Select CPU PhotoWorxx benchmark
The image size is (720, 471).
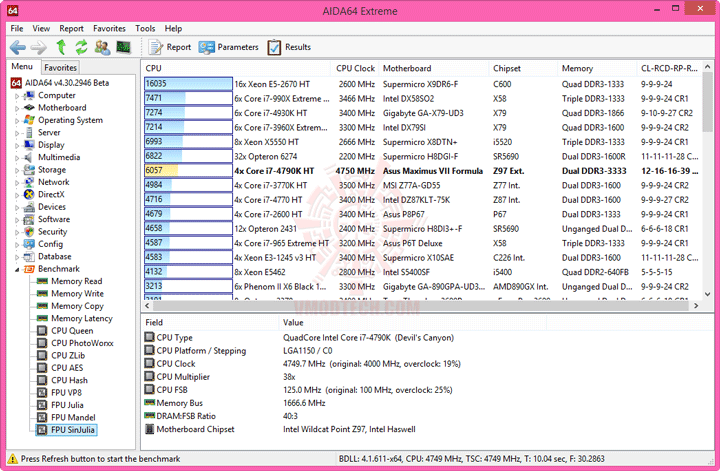click(82, 343)
